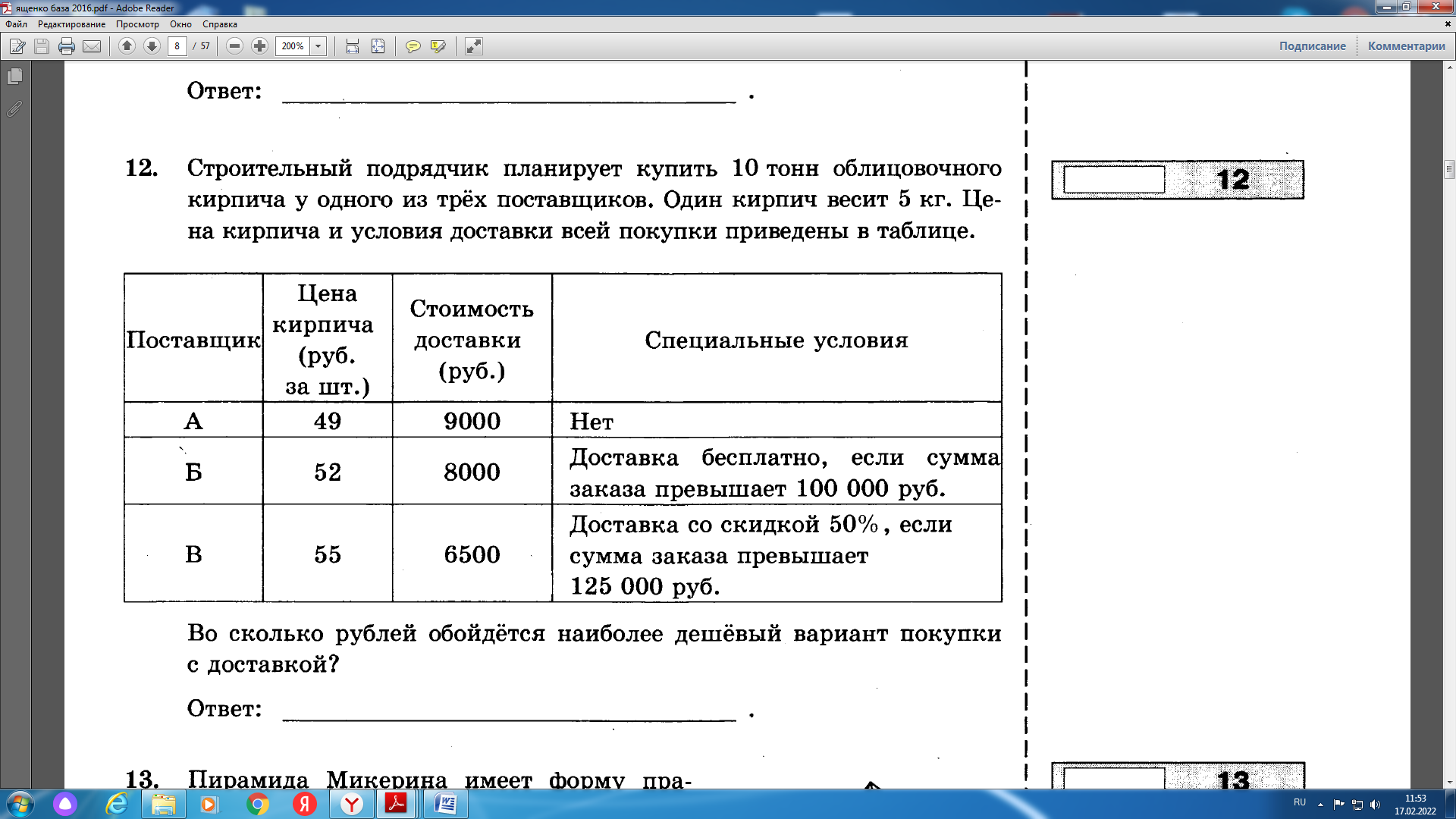Open File Explorer folder on taskbar

(x=163, y=804)
